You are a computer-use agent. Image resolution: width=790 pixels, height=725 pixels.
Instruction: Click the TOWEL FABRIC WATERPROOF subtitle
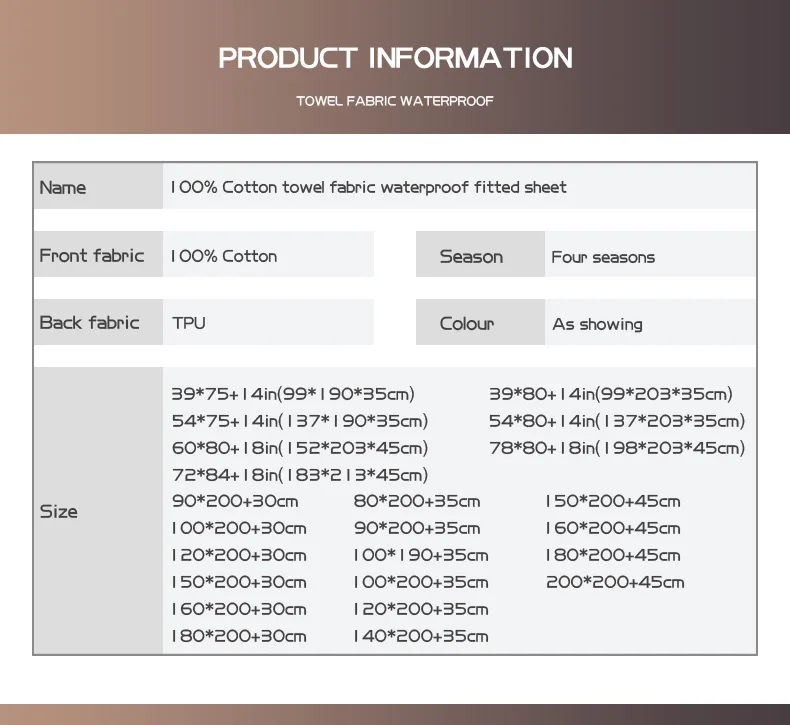[395, 101]
